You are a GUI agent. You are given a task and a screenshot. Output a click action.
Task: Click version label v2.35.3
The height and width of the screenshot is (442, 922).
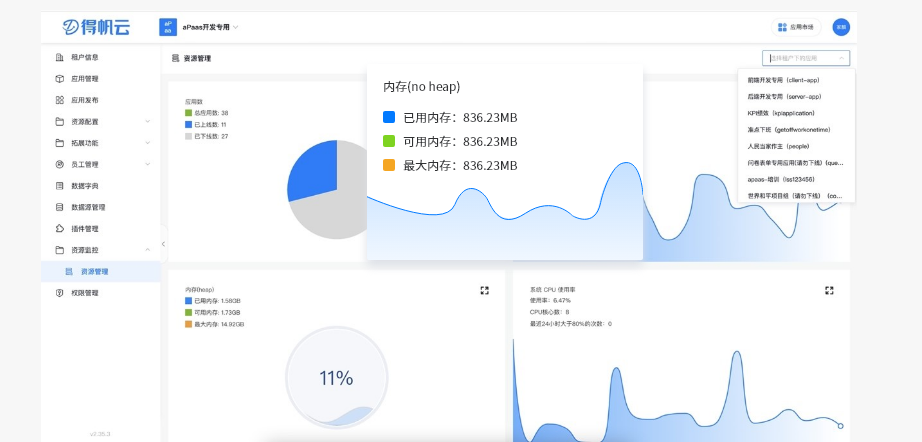(100, 434)
